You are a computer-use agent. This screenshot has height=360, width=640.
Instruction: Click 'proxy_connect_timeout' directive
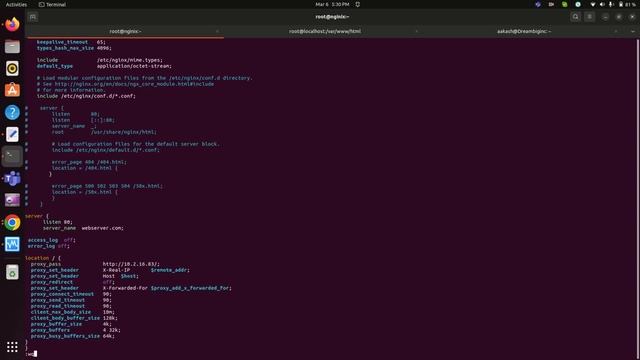pos(62,294)
